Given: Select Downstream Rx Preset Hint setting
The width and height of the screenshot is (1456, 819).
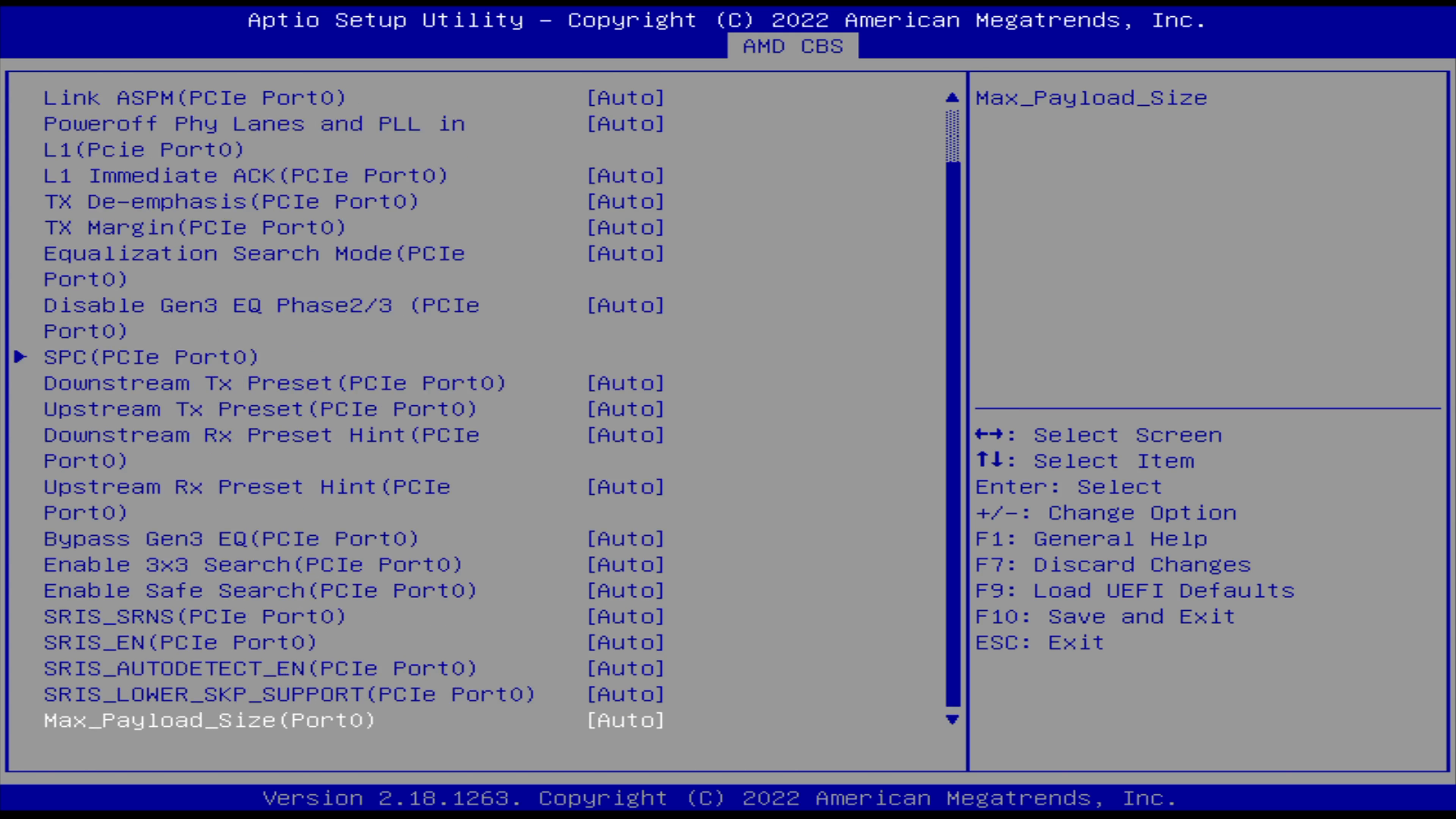Looking at the screenshot, I should coord(262,448).
